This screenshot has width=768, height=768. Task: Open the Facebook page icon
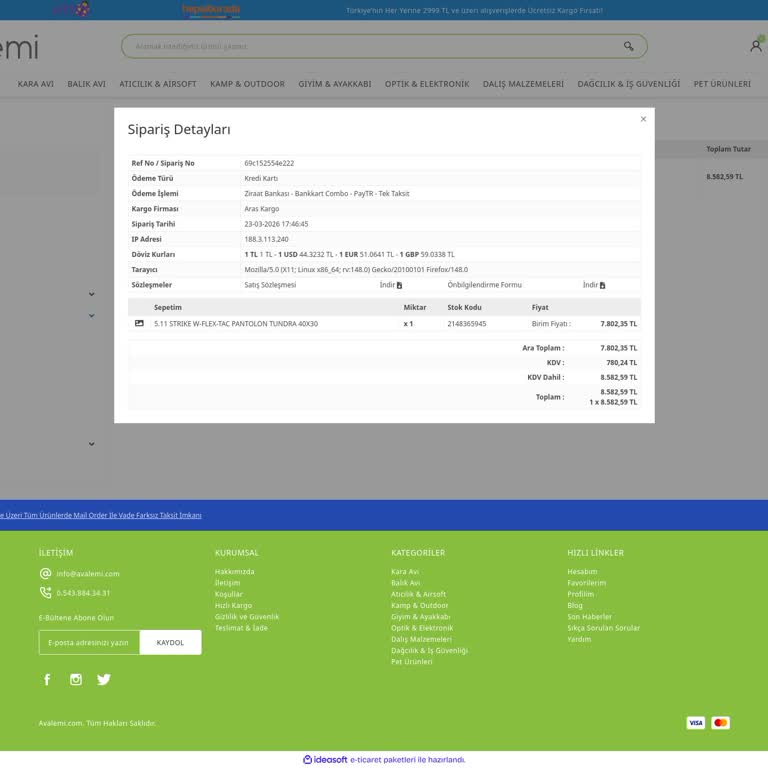point(46,680)
